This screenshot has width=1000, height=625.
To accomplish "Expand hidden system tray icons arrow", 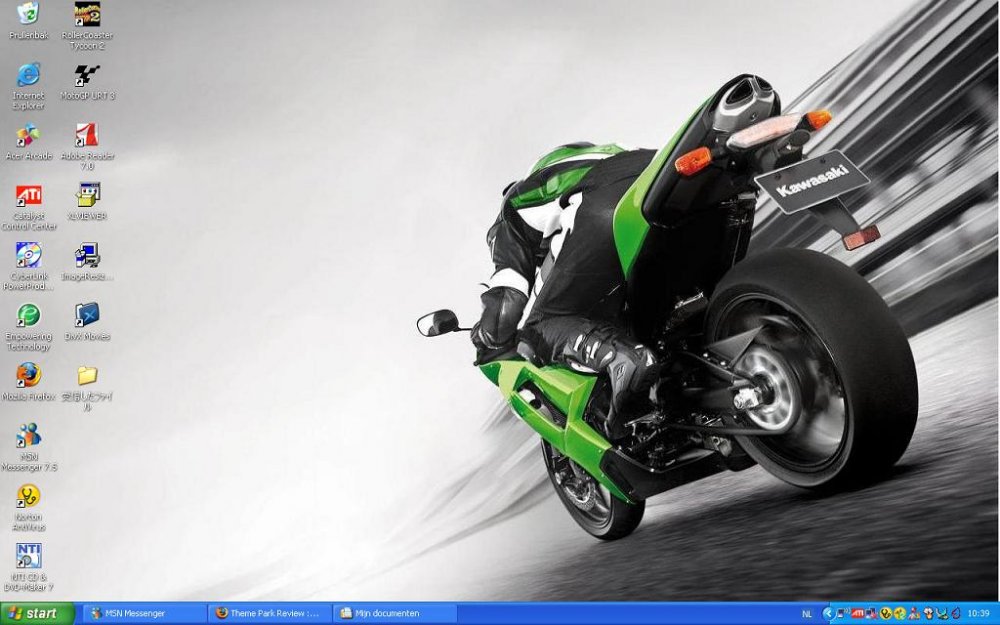I will click(x=827, y=613).
